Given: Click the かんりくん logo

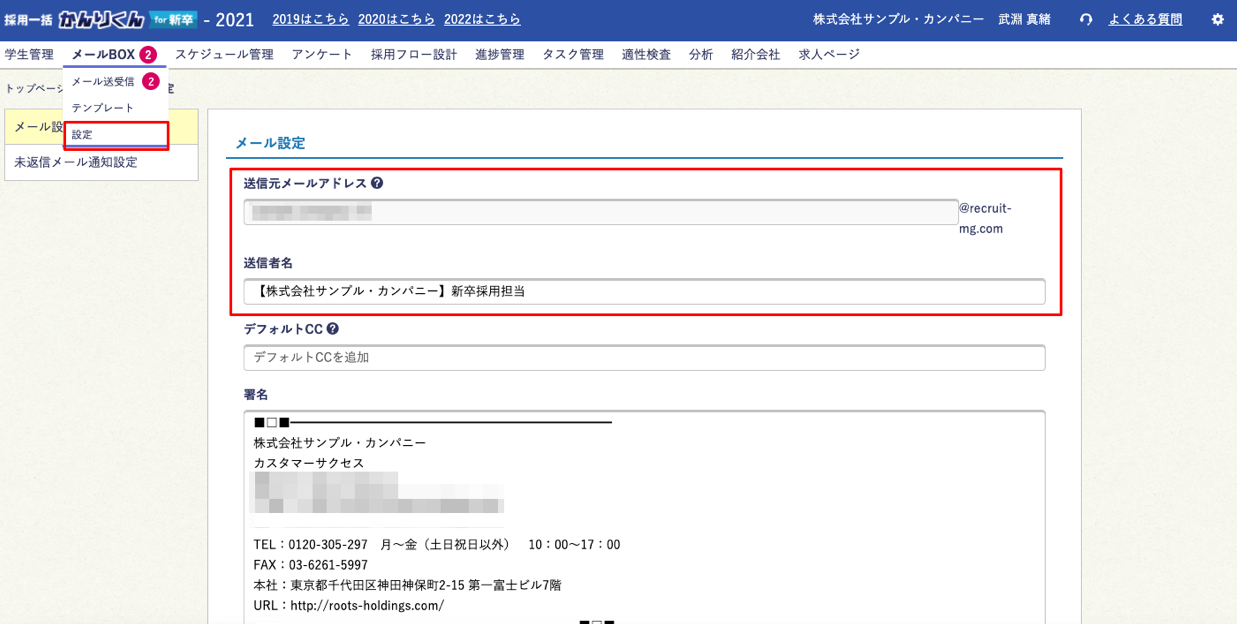Looking at the screenshot, I should [x=101, y=19].
